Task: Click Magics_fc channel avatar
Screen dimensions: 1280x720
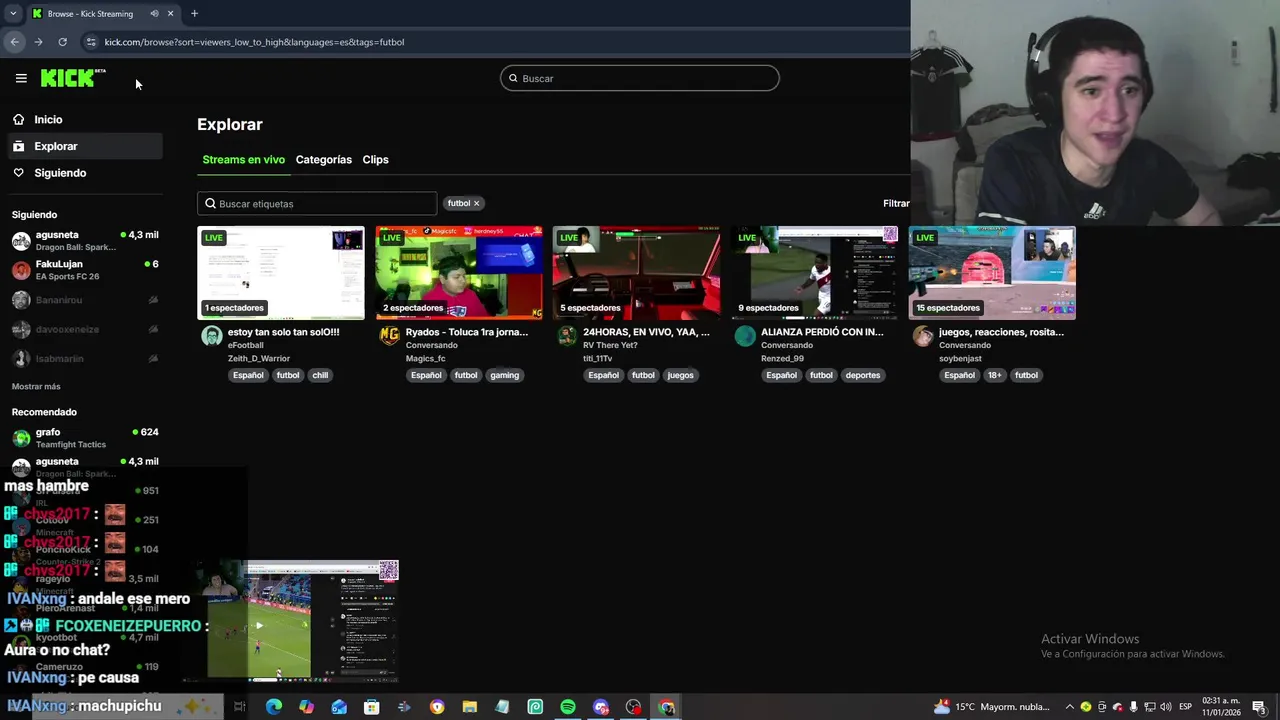Action: [x=389, y=336]
